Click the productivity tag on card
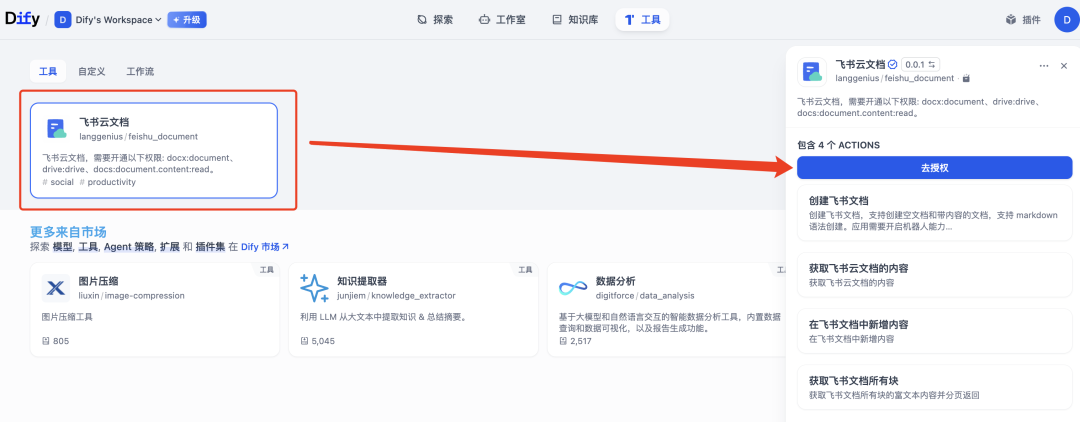1080x422 pixels. click(x=107, y=182)
